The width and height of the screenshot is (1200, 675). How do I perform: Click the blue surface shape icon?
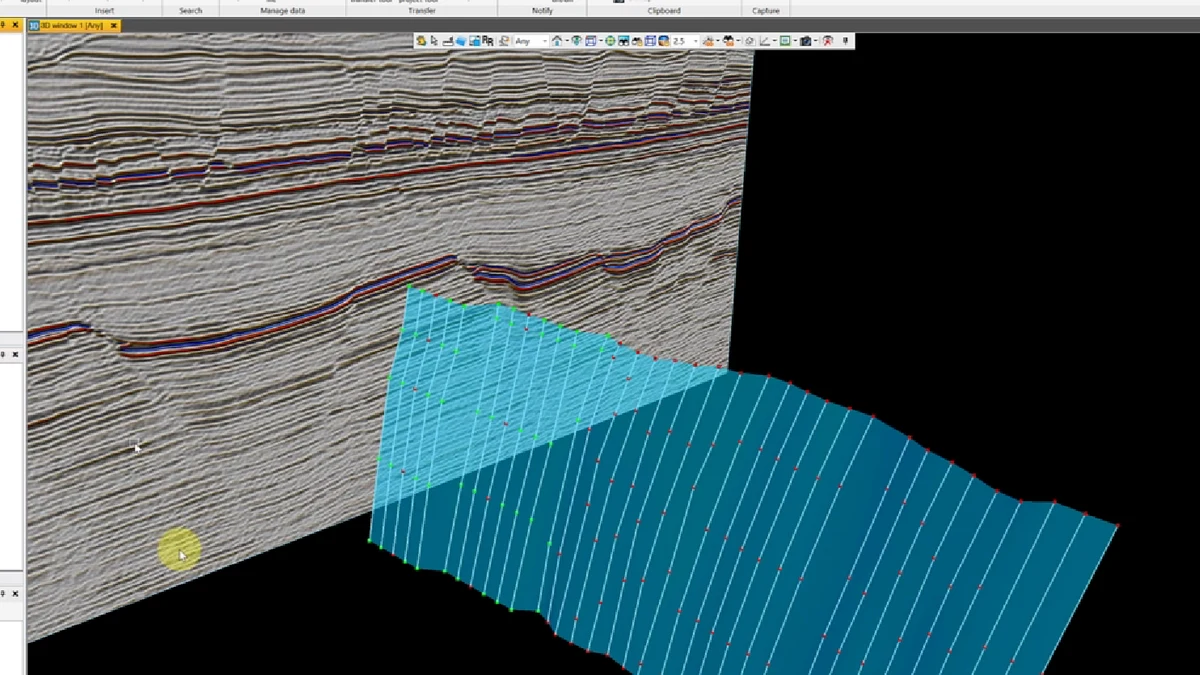[461, 41]
